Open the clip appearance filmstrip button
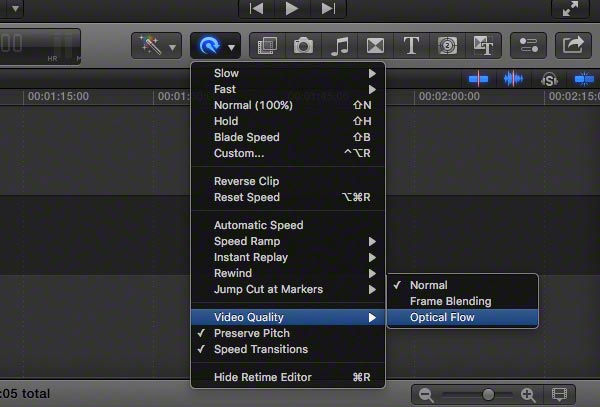Image resolution: width=600 pixels, height=407 pixels. tap(559, 394)
